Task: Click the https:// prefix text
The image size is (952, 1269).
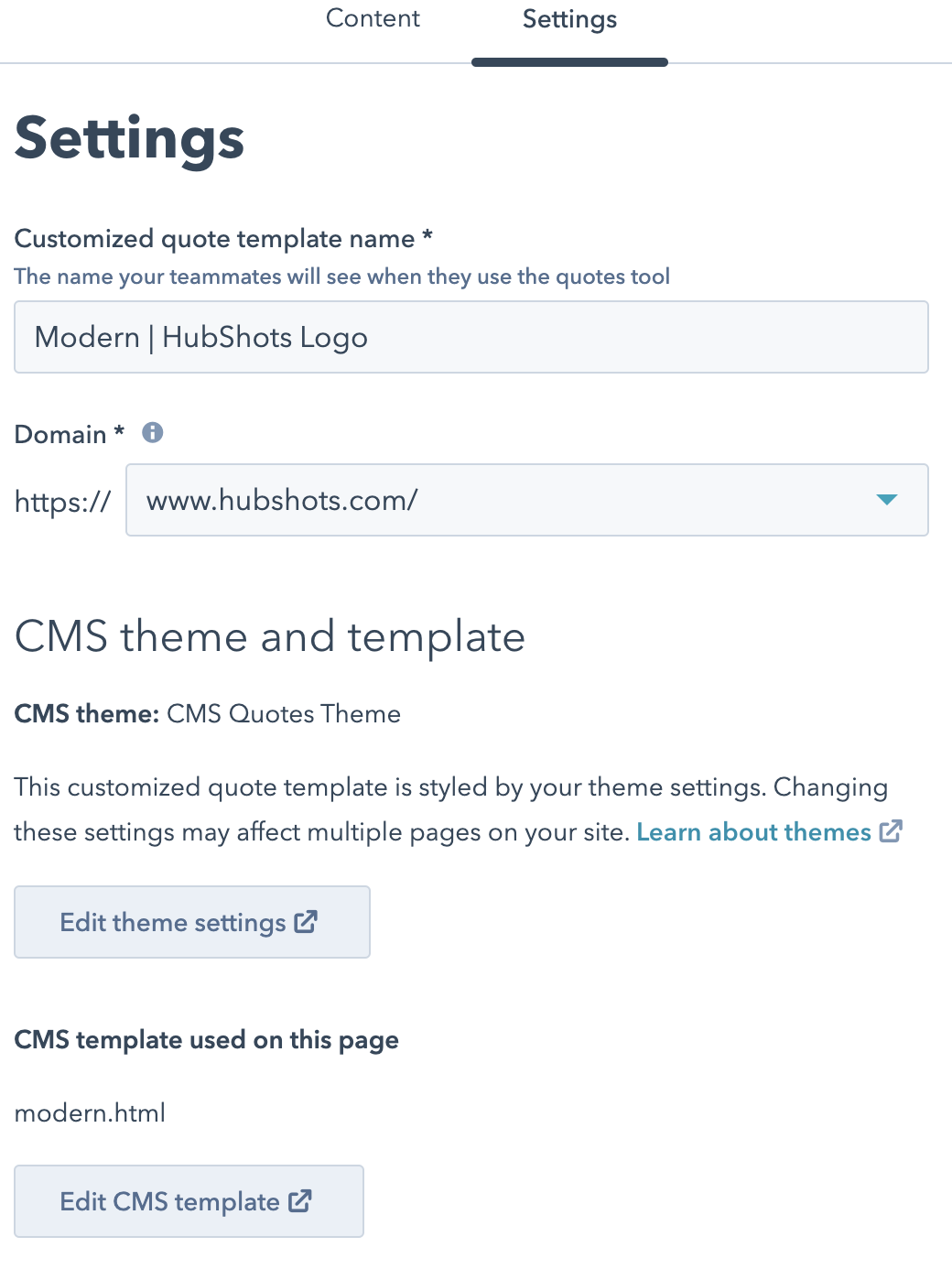Action: (x=62, y=502)
